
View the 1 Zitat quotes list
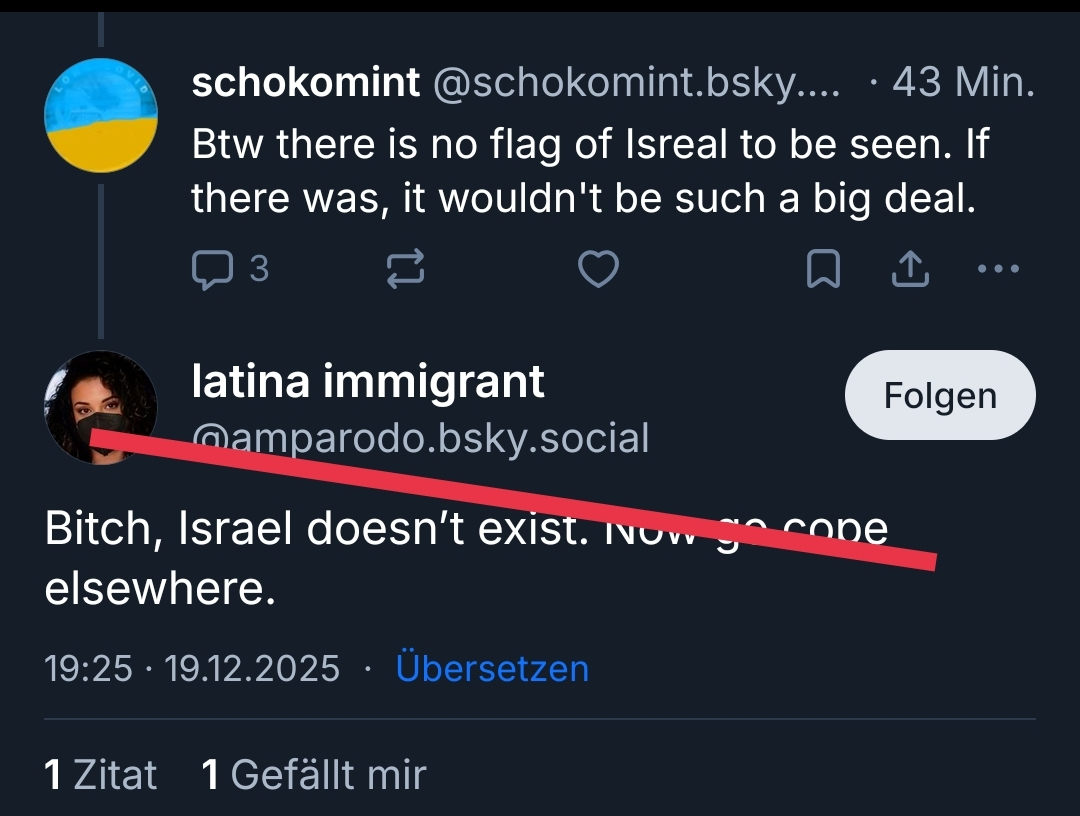[101, 775]
